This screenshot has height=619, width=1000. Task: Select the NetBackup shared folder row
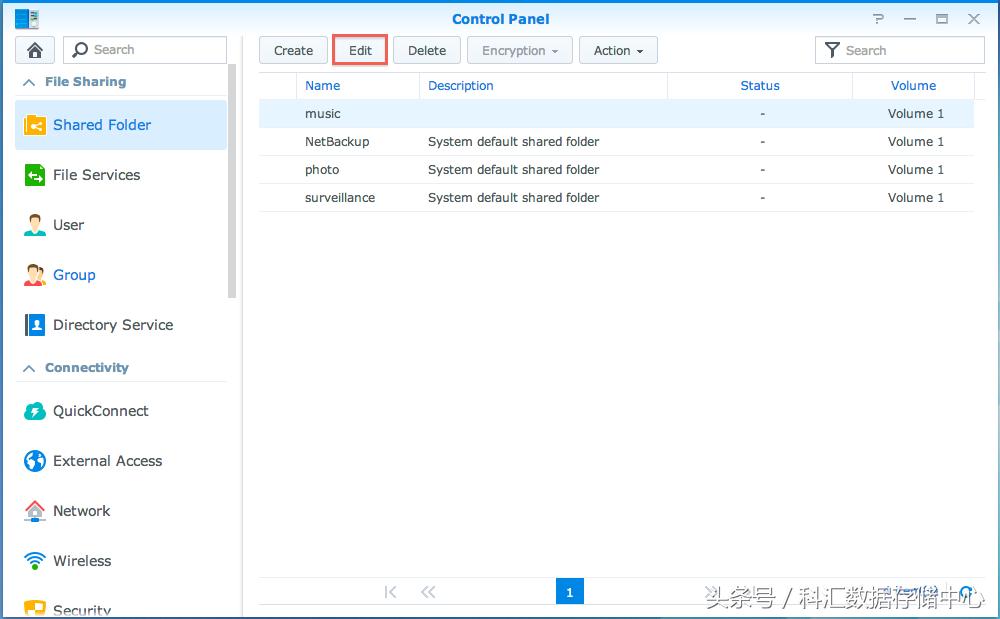pos(337,142)
